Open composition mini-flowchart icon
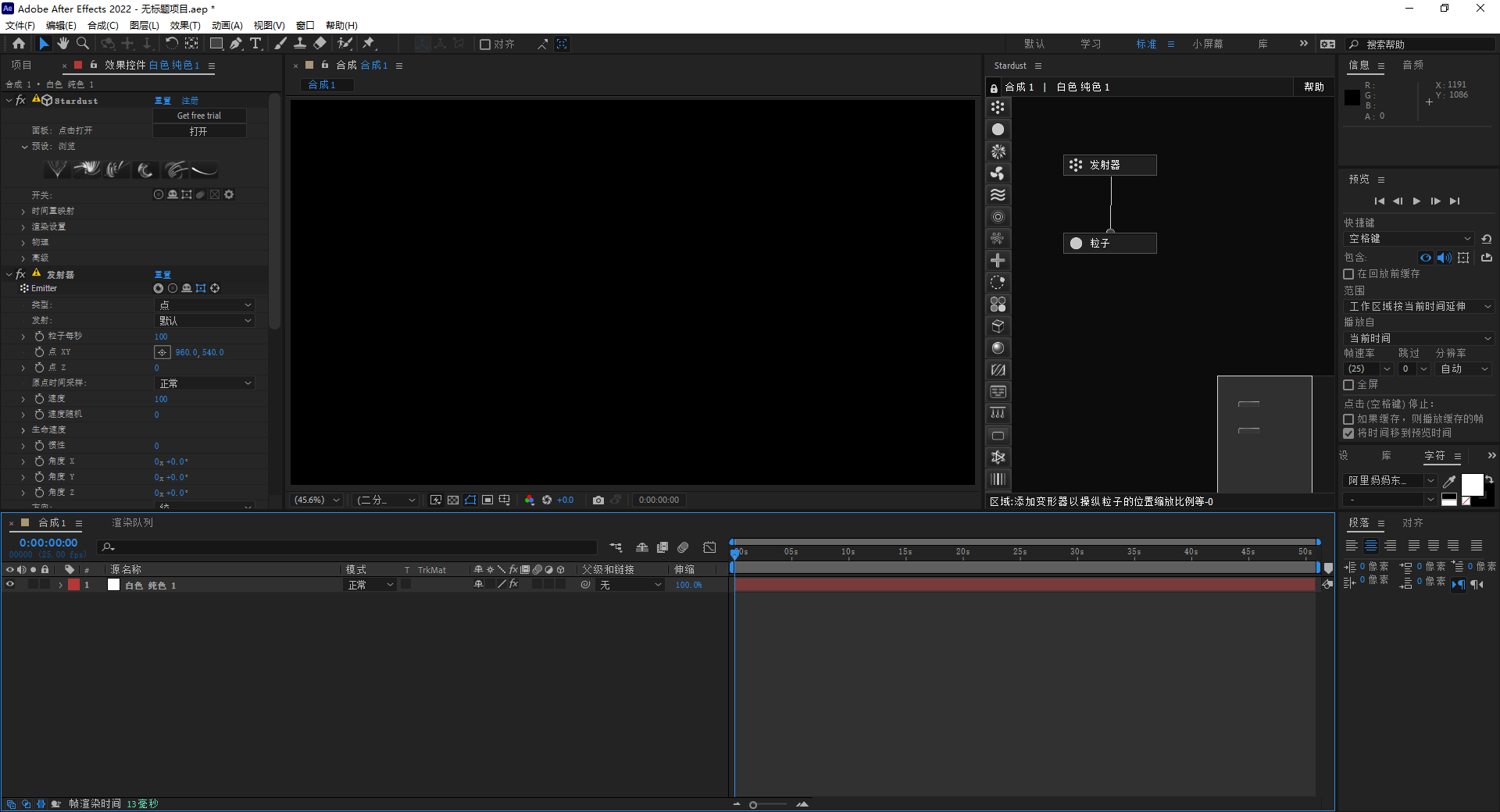Viewport: 1500px width, 812px height. (x=616, y=547)
